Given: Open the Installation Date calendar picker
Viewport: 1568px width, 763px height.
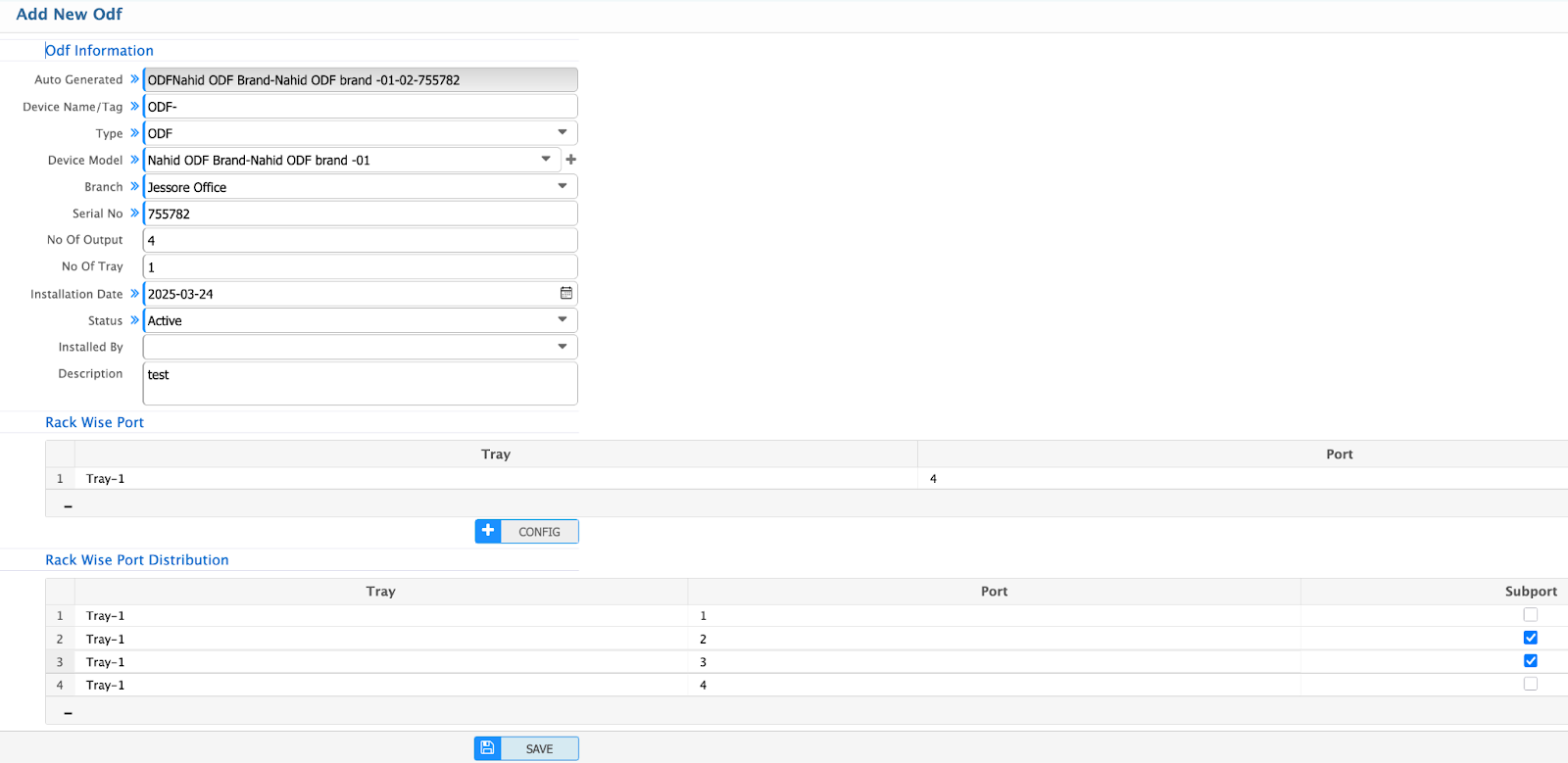Looking at the screenshot, I should point(566,294).
